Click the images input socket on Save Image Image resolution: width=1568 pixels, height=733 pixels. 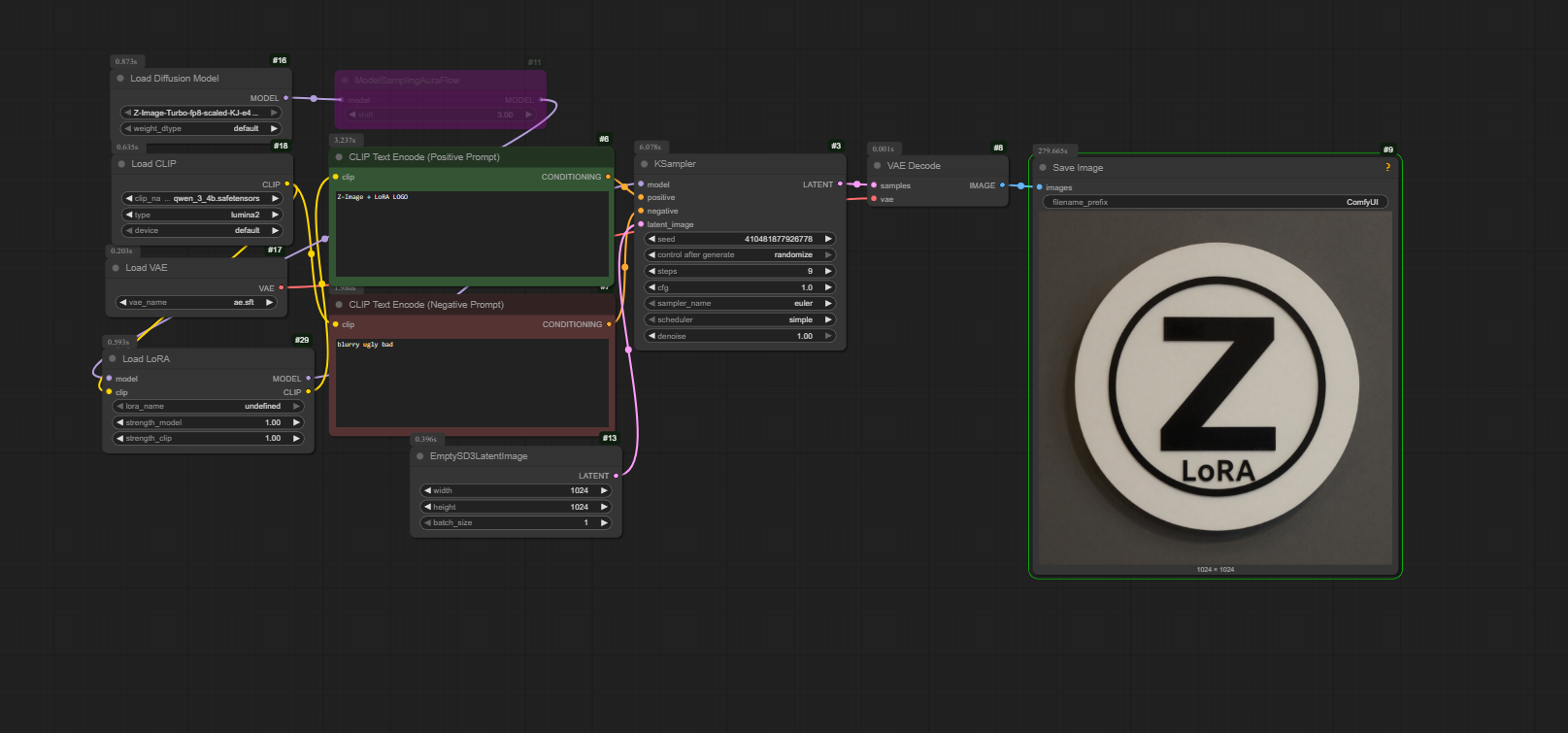click(x=1040, y=187)
